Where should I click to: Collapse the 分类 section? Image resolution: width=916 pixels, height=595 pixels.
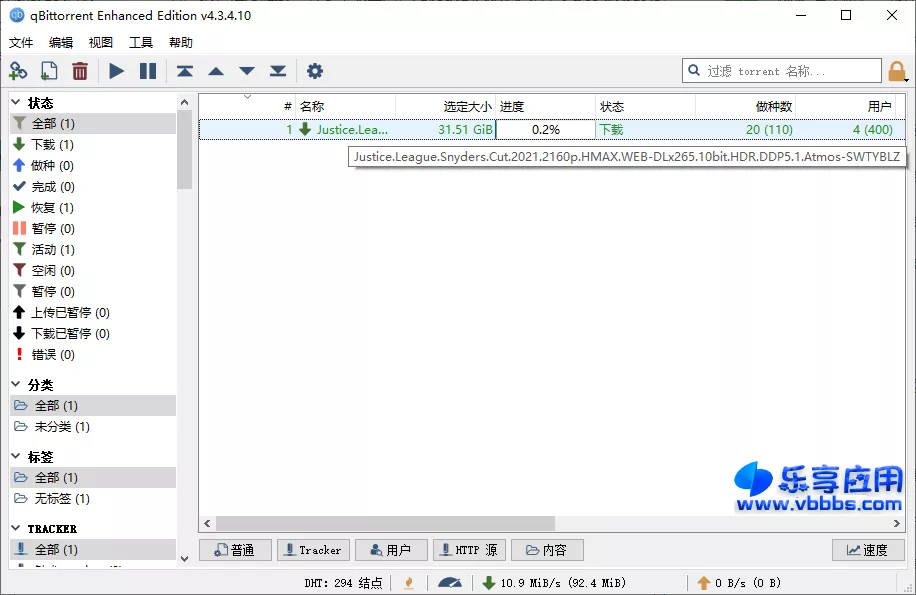coord(16,383)
